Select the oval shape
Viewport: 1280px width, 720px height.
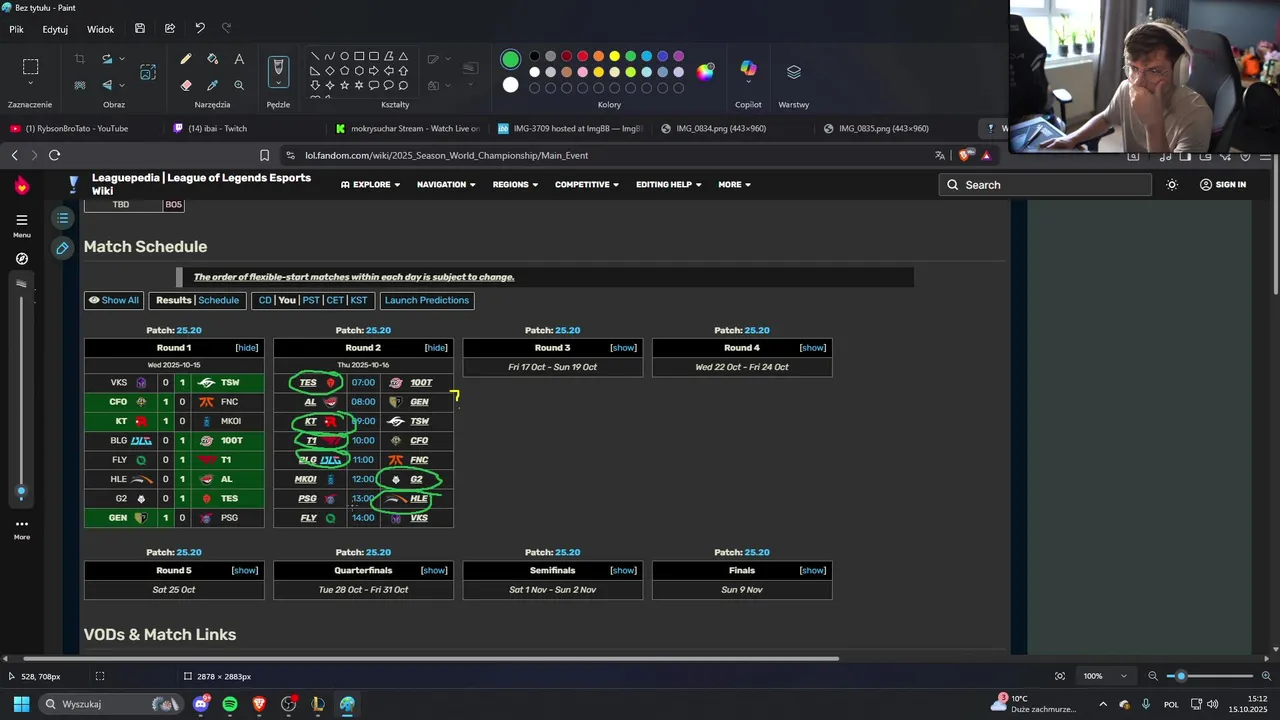pos(344,56)
